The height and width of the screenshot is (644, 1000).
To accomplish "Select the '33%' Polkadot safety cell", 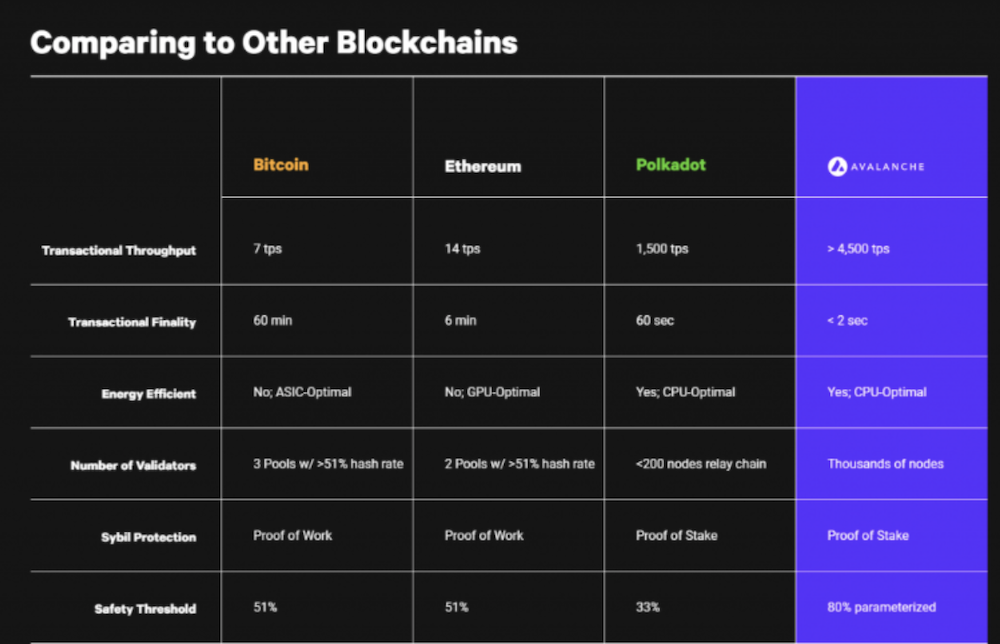I will [648, 607].
